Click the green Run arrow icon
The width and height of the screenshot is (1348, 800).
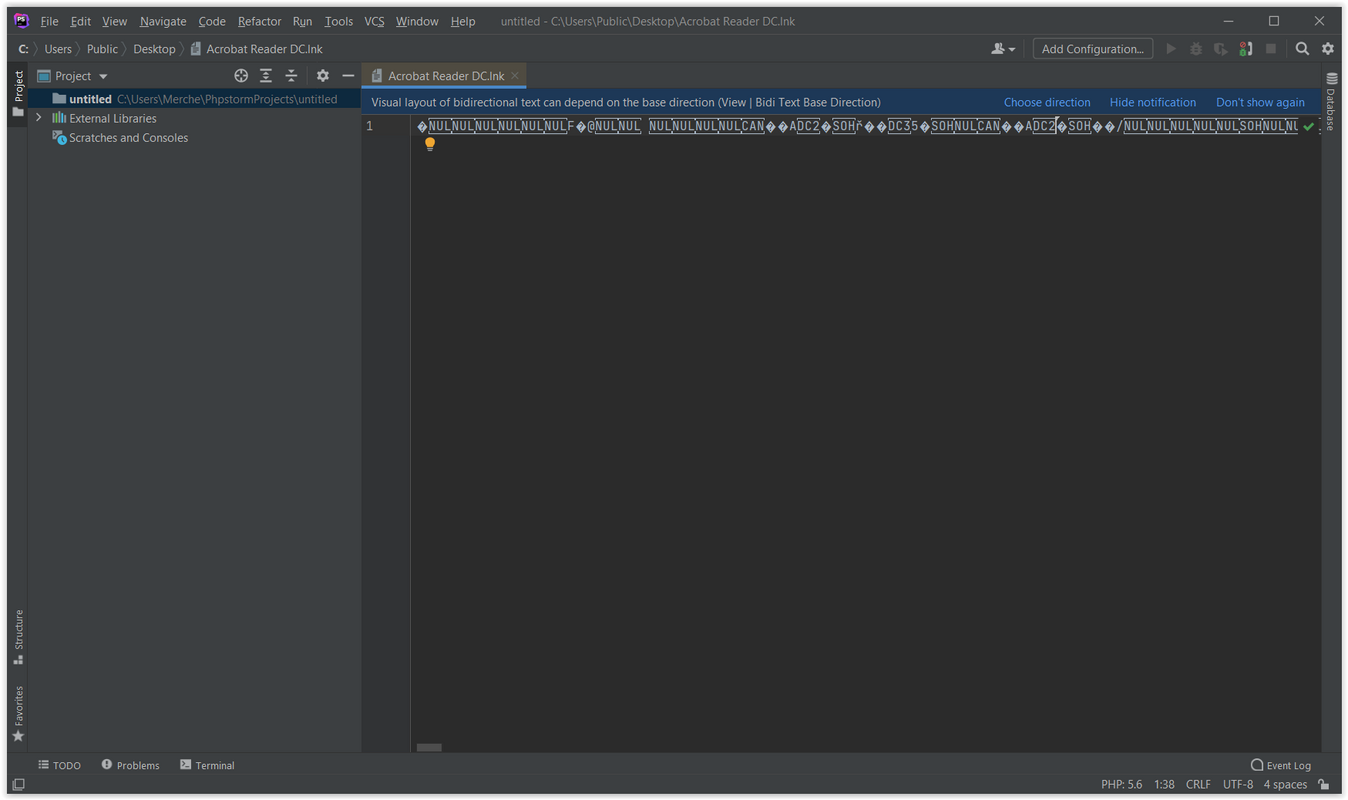pos(1171,49)
